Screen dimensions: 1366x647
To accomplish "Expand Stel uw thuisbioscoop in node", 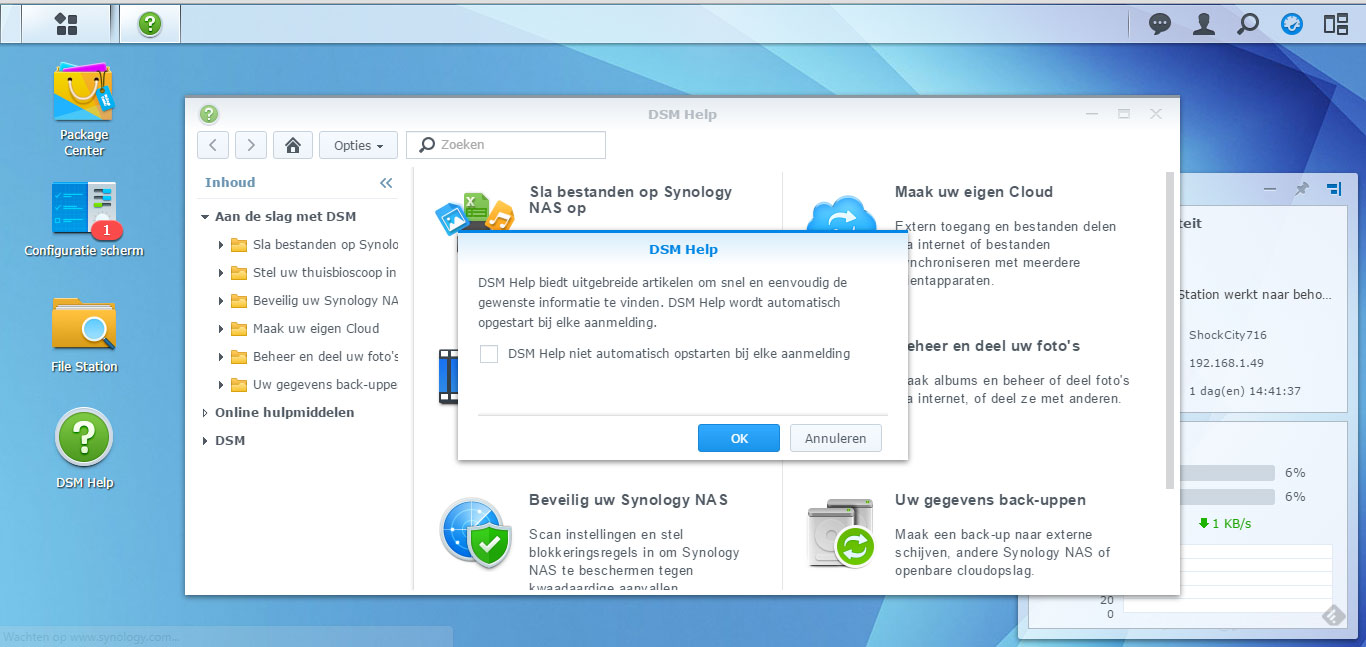I will click(x=221, y=273).
